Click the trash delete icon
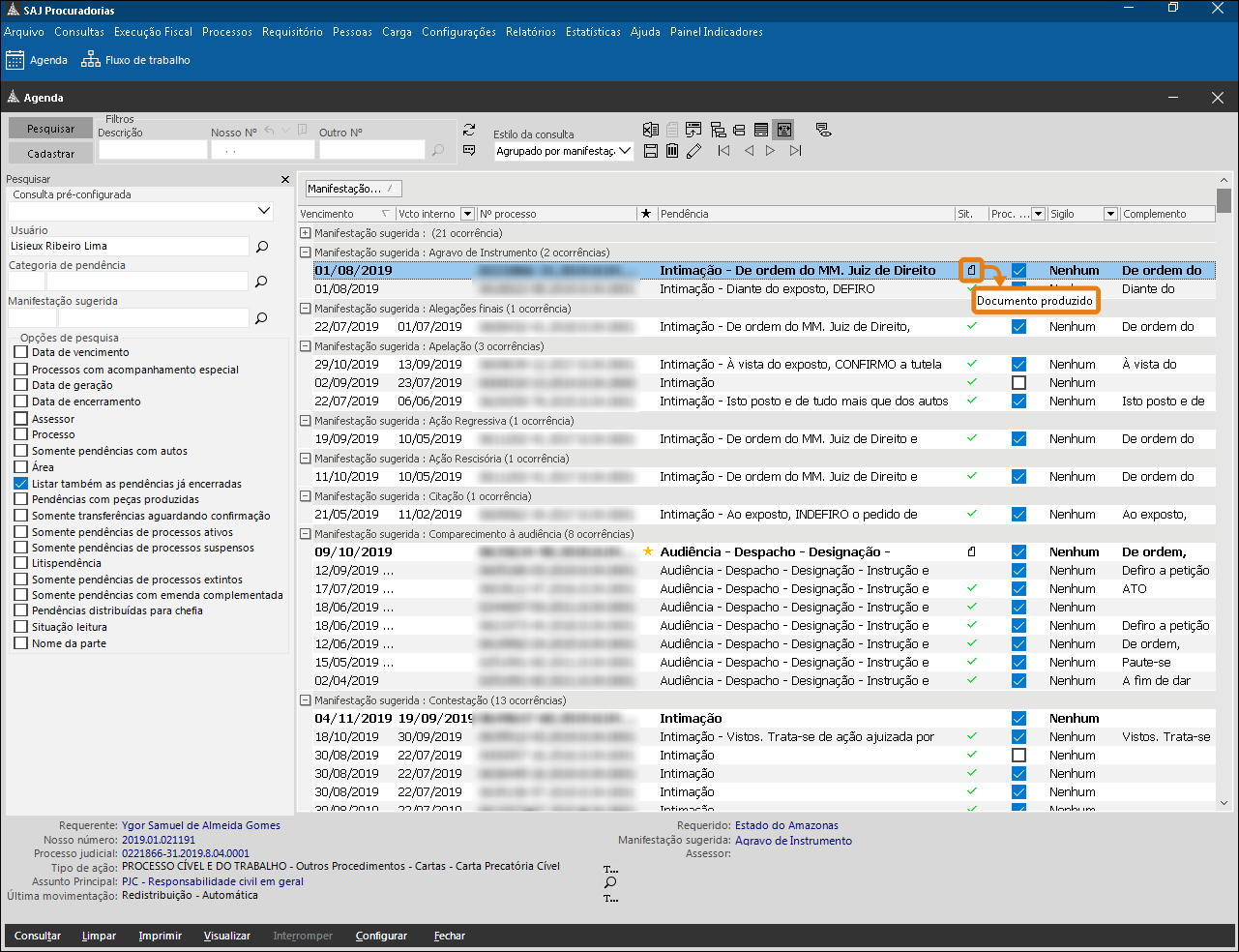Screen dimensions: 1239x952 point(672,151)
